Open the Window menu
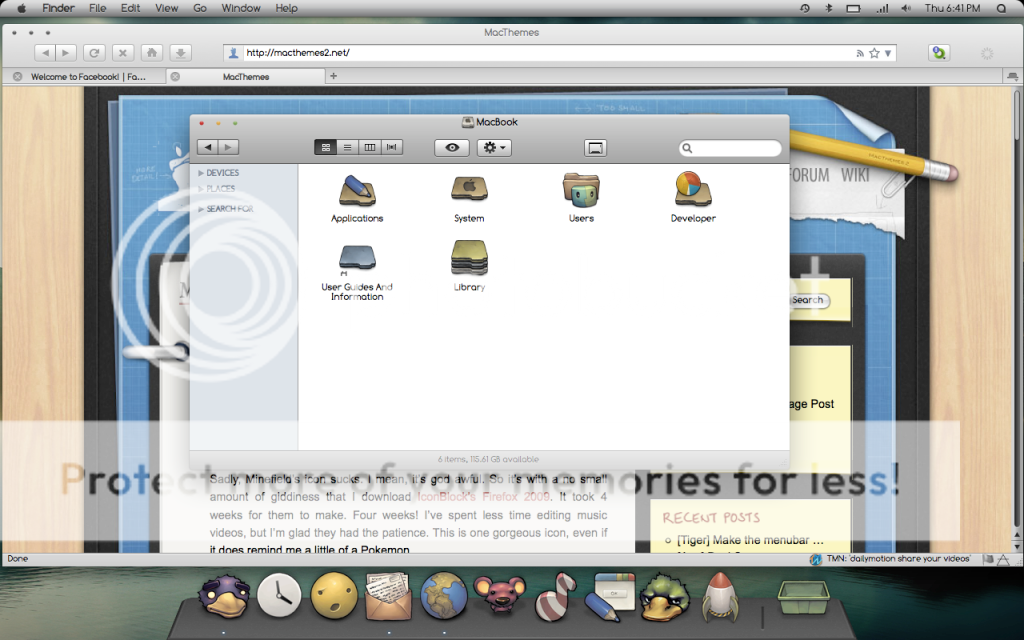1024x640 pixels. [x=241, y=8]
